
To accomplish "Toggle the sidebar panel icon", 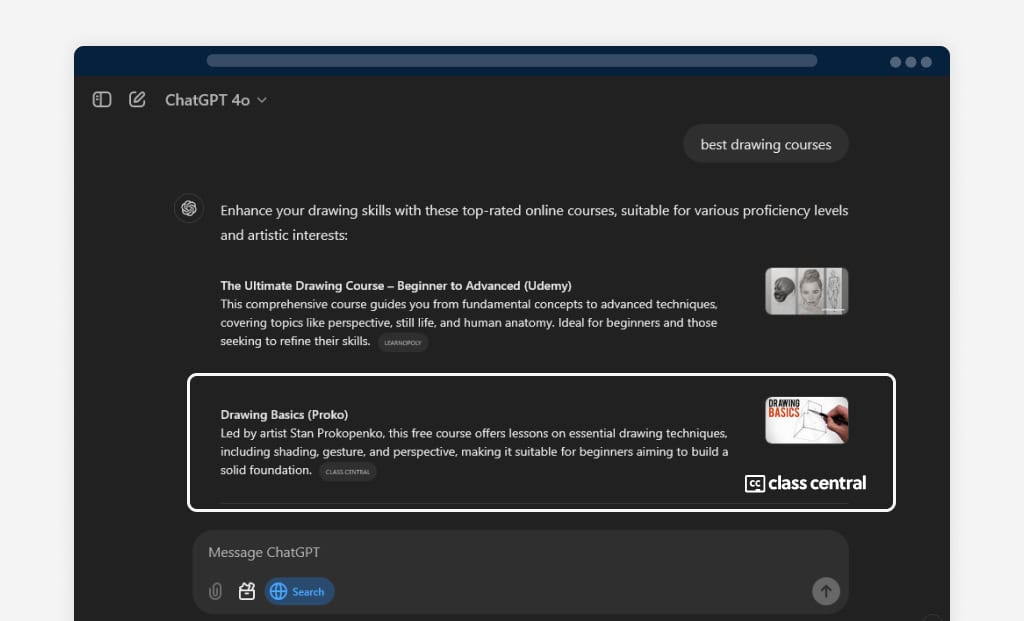I will [x=102, y=99].
